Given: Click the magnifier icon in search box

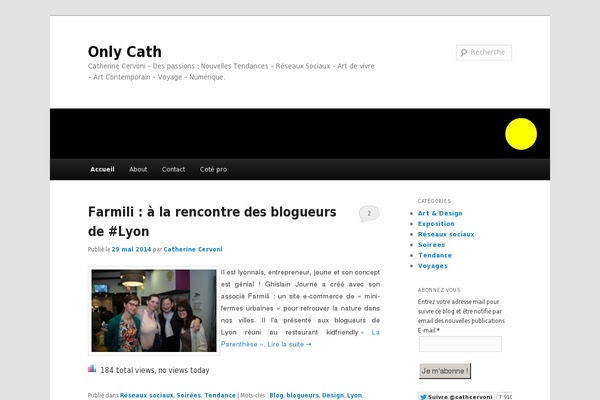Looking at the screenshot, I should point(464,52).
